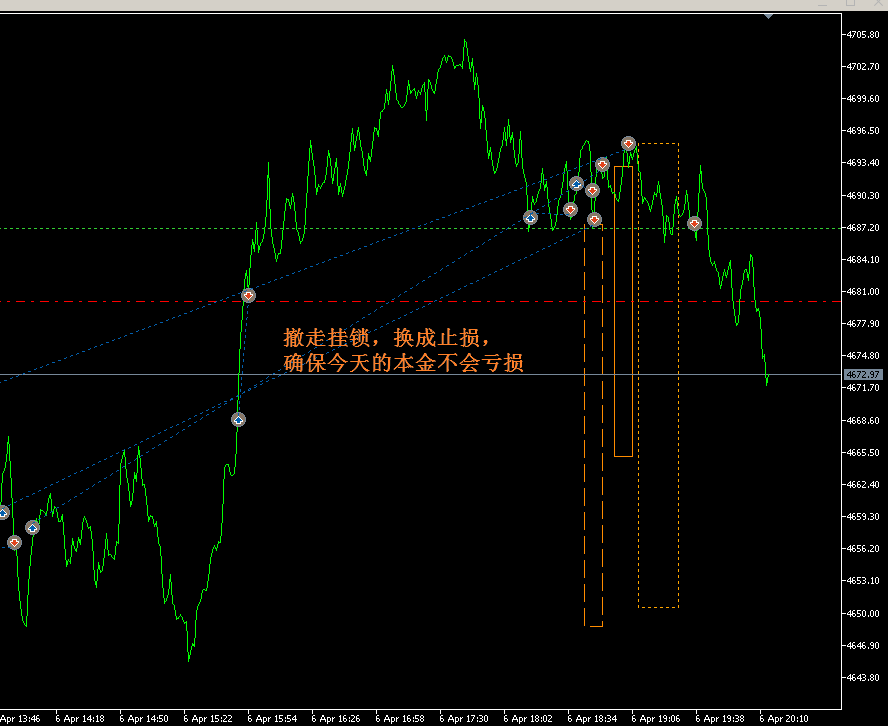888x726 pixels.
Task: Click the topmost sell arrow marker near 4695
Action: click(628, 144)
